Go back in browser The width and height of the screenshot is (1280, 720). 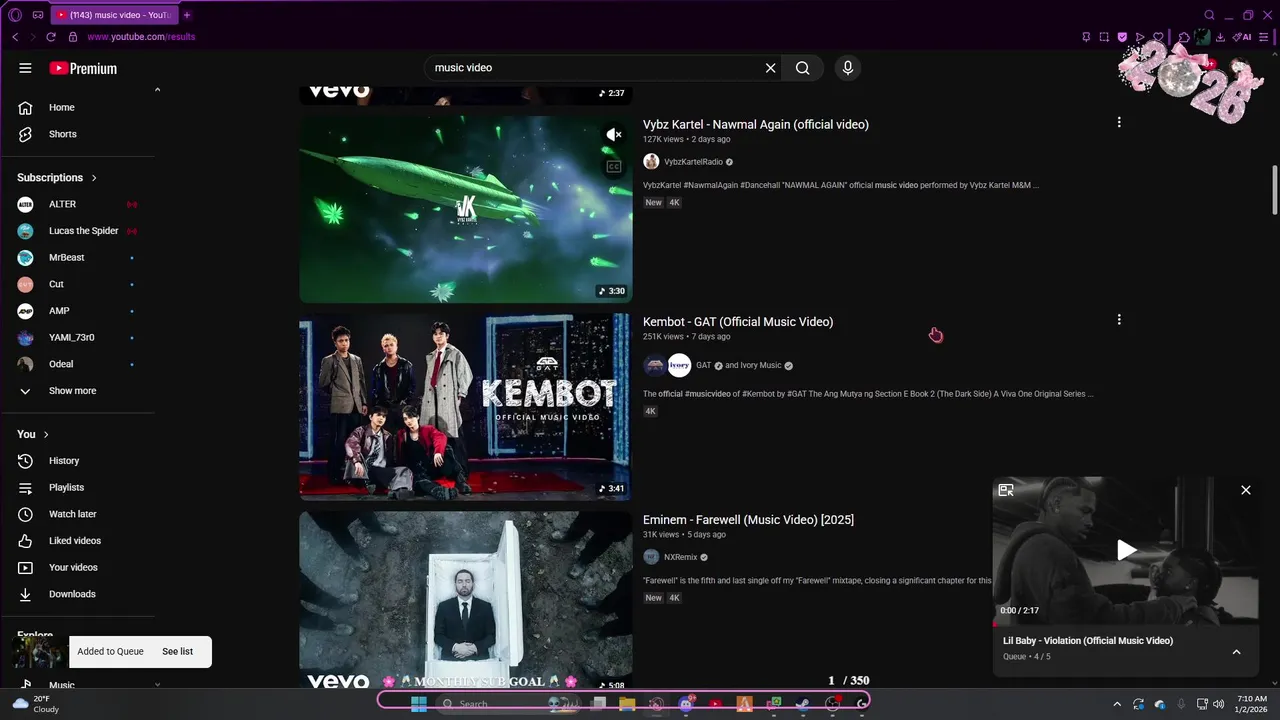click(x=15, y=37)
